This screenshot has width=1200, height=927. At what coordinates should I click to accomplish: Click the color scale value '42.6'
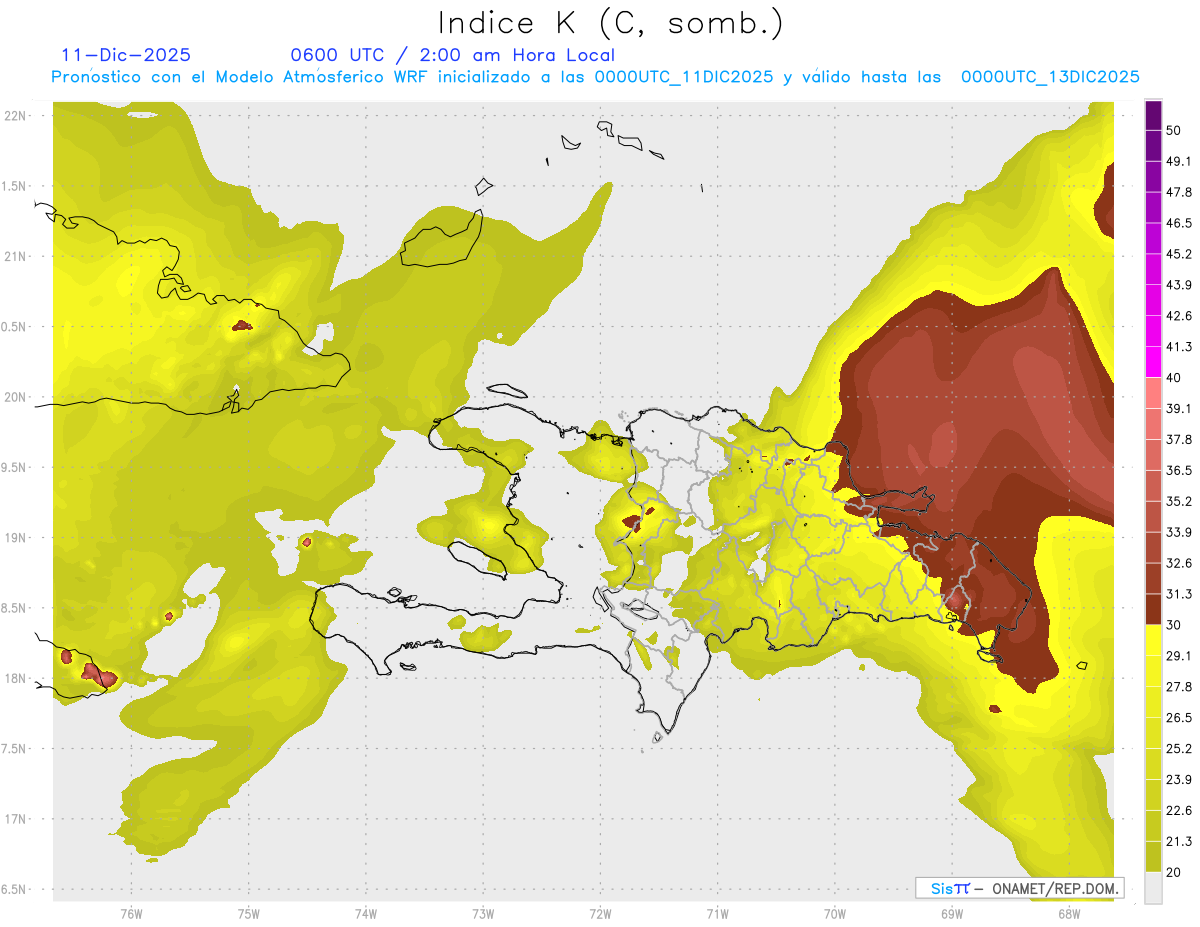coord(1179,316)
